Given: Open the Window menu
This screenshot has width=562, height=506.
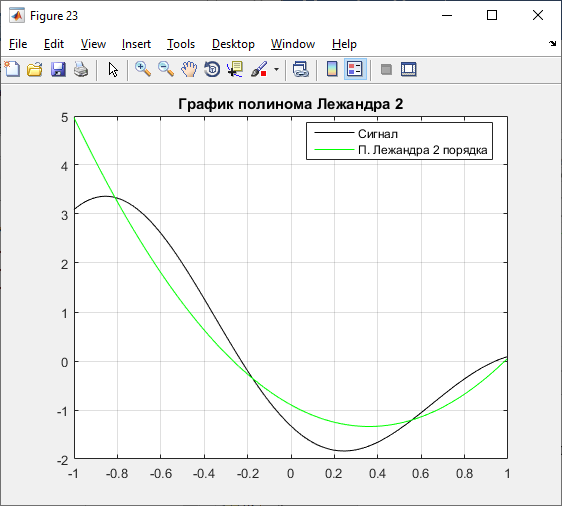Looking at the screenshot, I should 293,44.
